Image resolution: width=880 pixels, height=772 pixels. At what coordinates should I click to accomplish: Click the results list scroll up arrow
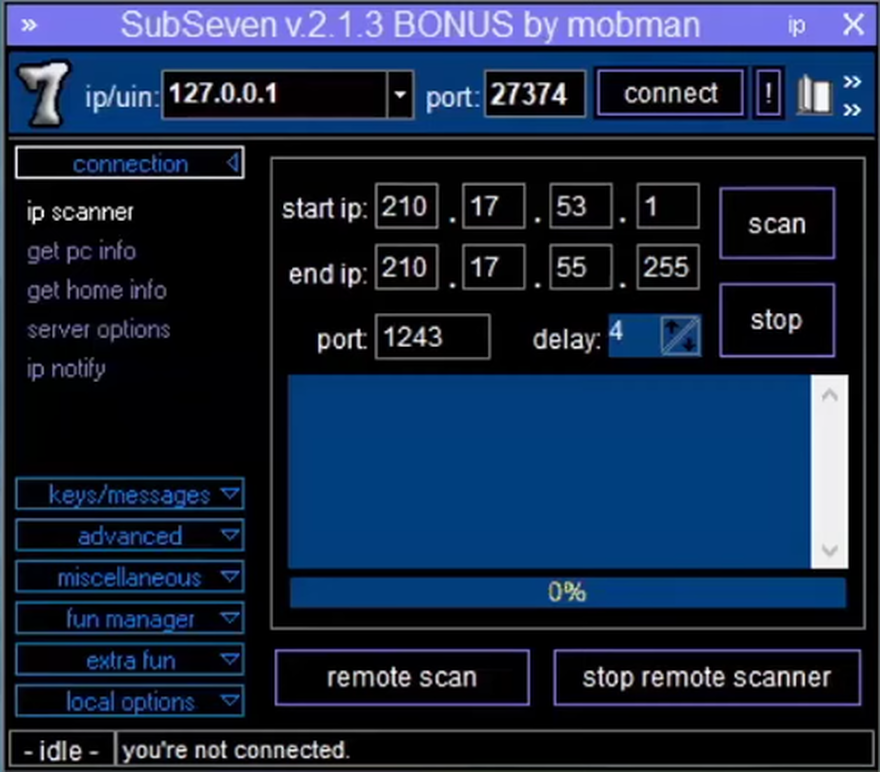(x=829, y=395)
